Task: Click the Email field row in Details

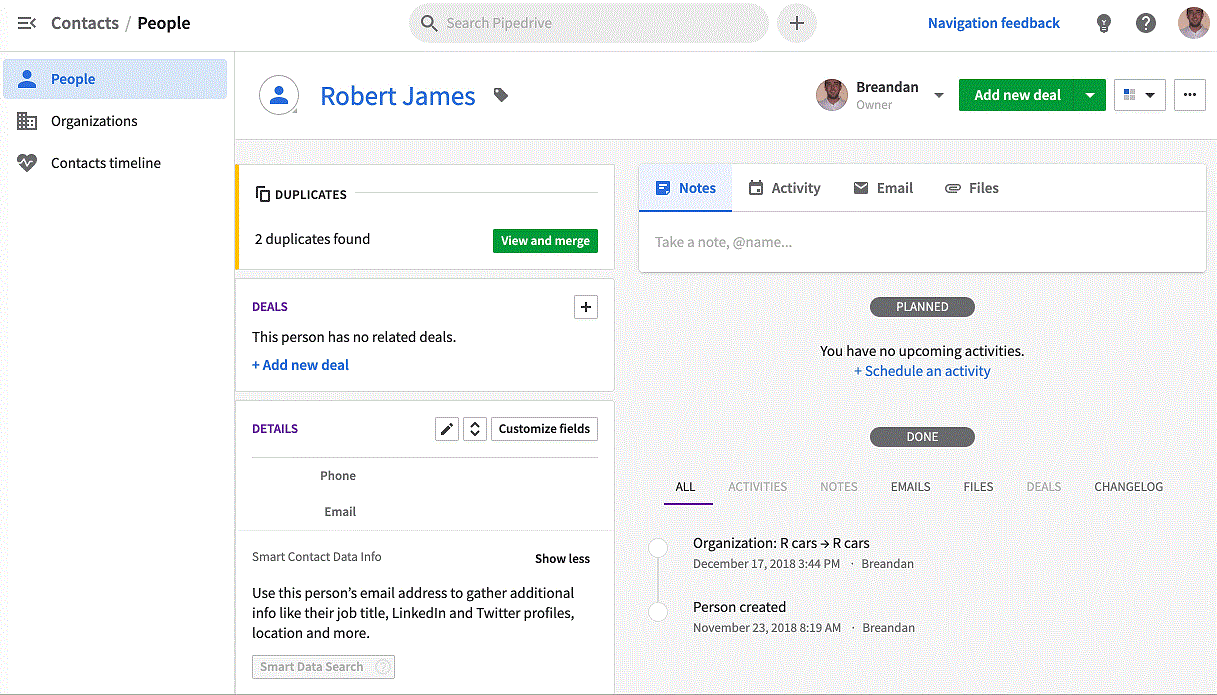Action: point(425,512)
